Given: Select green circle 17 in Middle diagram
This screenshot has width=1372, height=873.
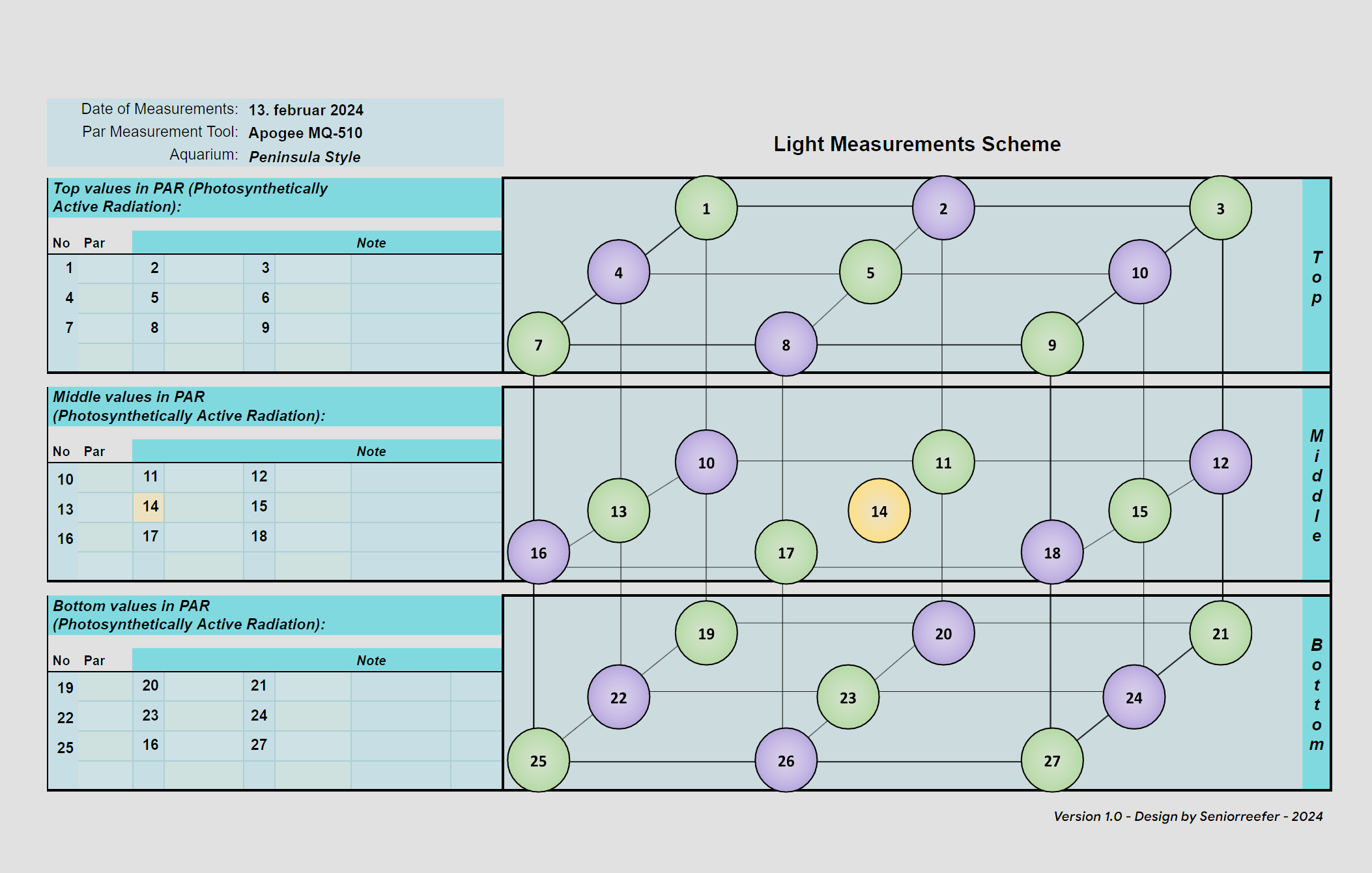Looking at the screenshot, I should tap(786, 552).
